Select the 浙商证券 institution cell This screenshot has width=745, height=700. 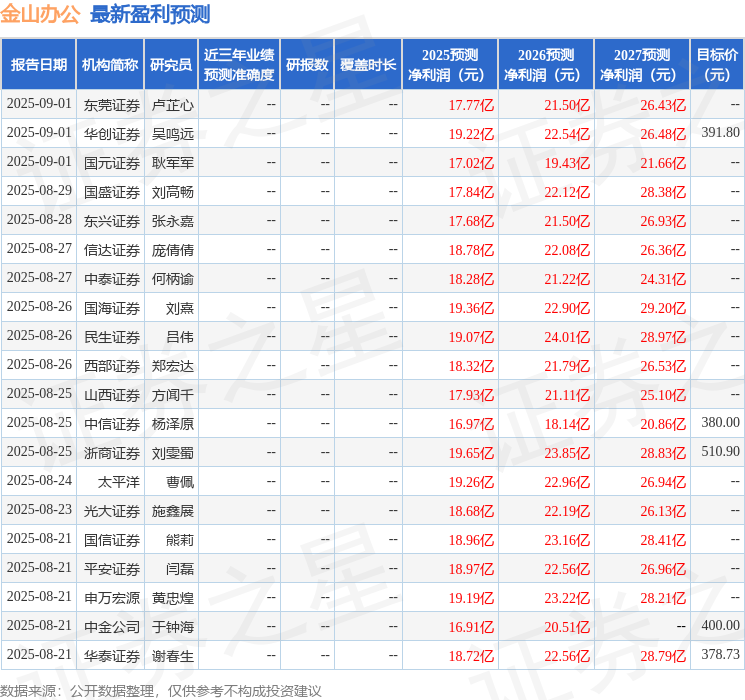tap(112, 453)
